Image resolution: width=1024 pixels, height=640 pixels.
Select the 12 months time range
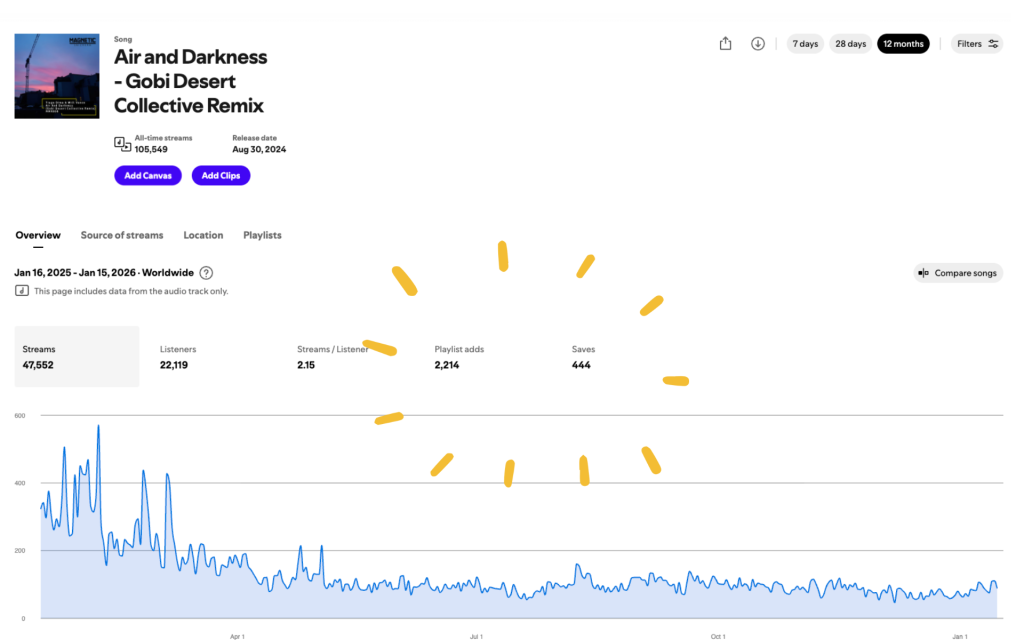coord(903,44)
